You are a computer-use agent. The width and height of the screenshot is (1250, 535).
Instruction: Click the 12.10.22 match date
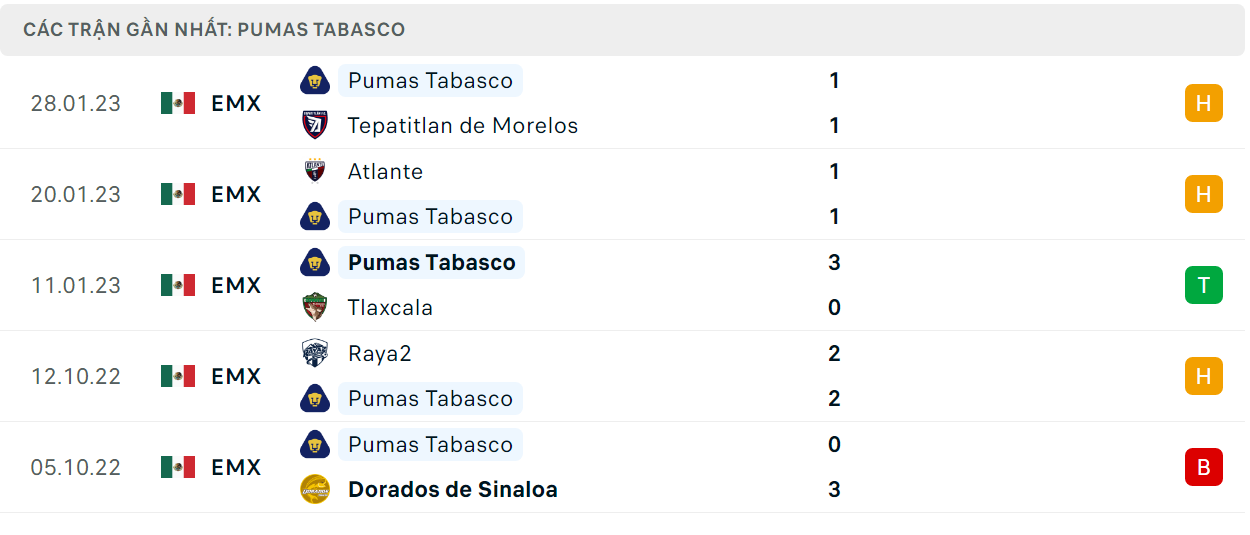tap(76, 376)
